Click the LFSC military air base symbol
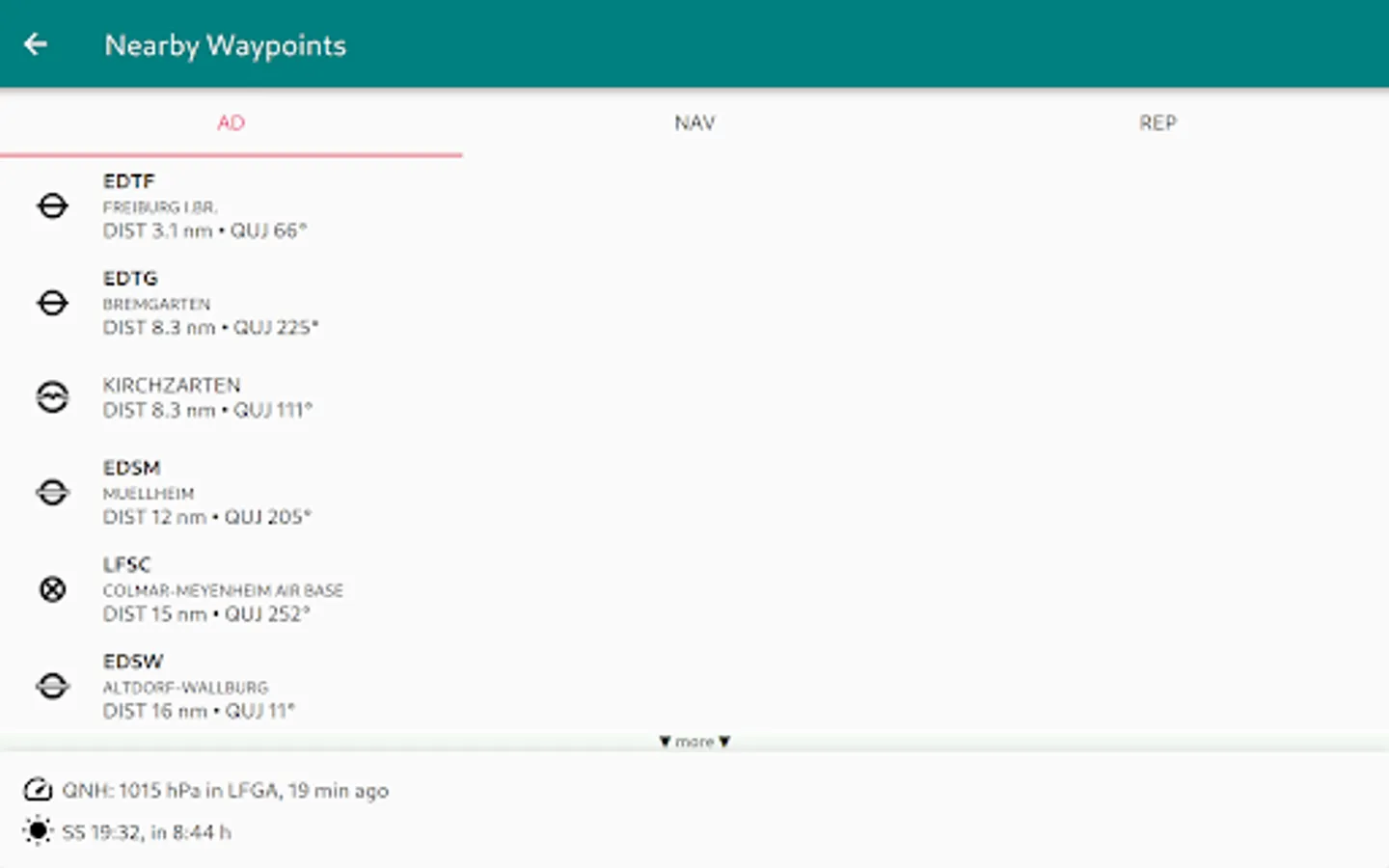 point(52,588)
